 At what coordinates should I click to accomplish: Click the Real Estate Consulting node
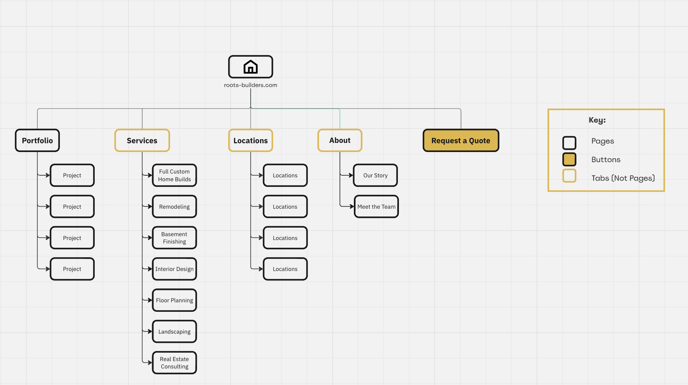(x=174, y=363)
